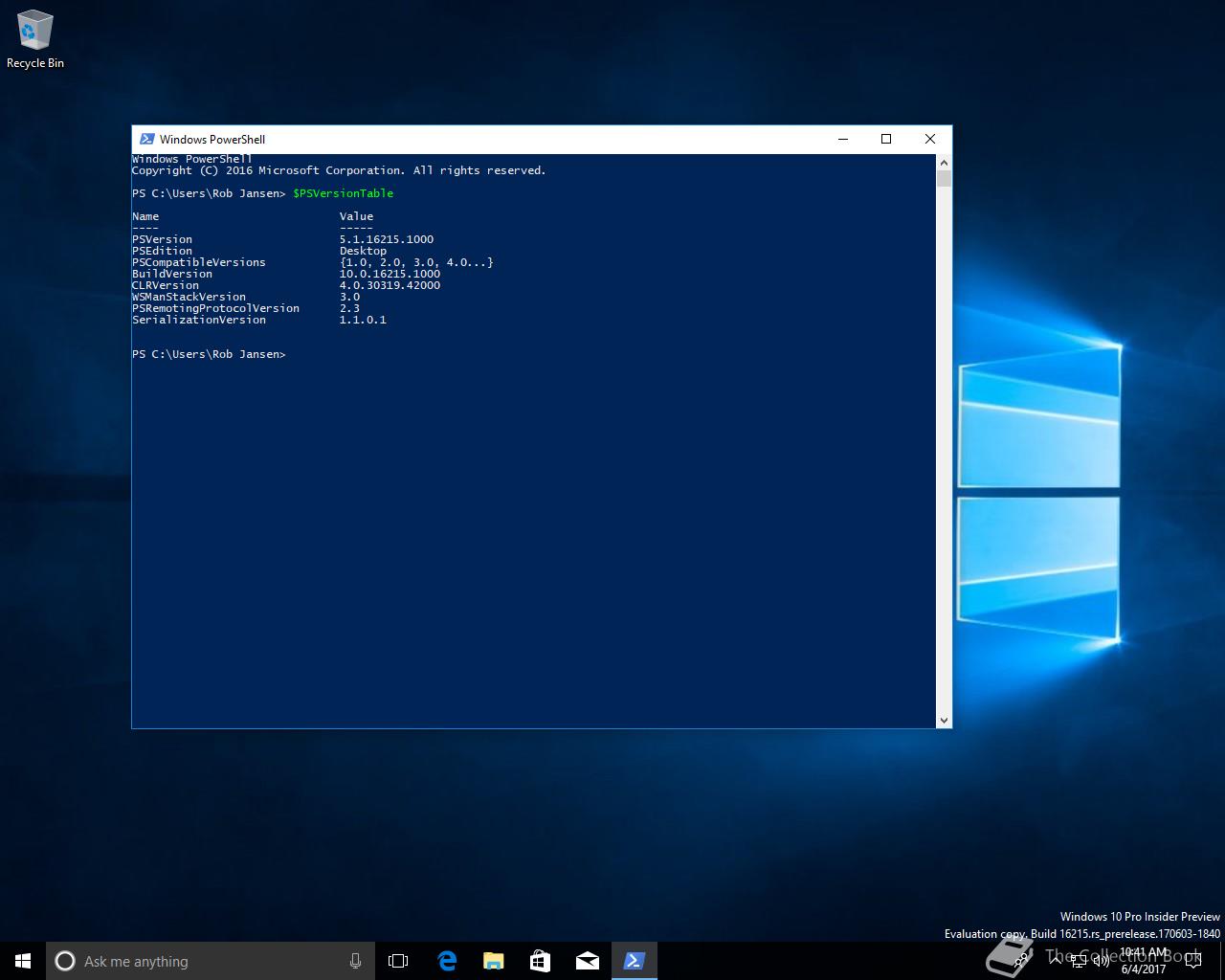The height and width of the screenshot is (980, 1225).
Task: Click the PowerShell icon in the title bar
Action: click(146, 139)
